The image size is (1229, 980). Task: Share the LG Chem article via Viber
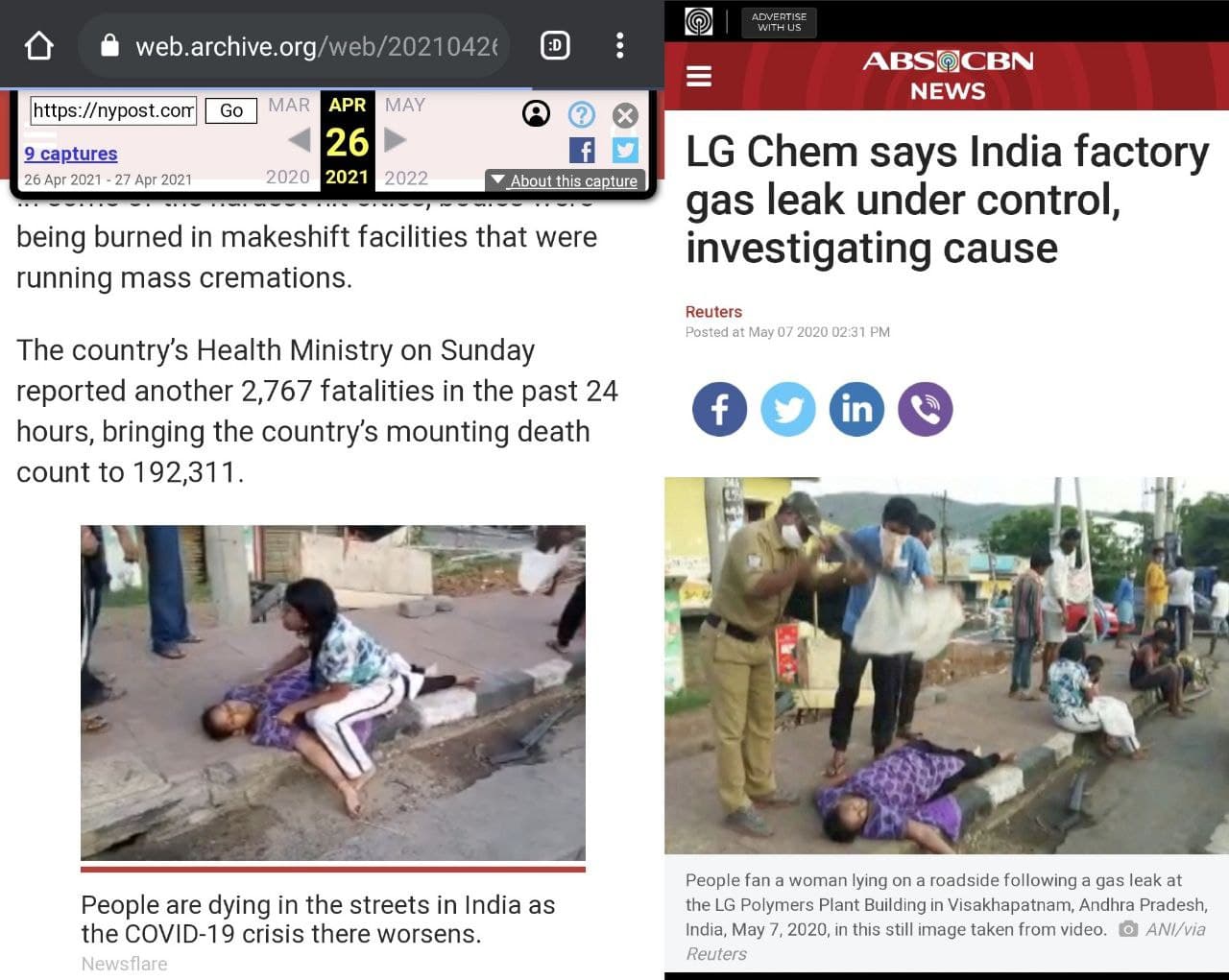point(926,409)
